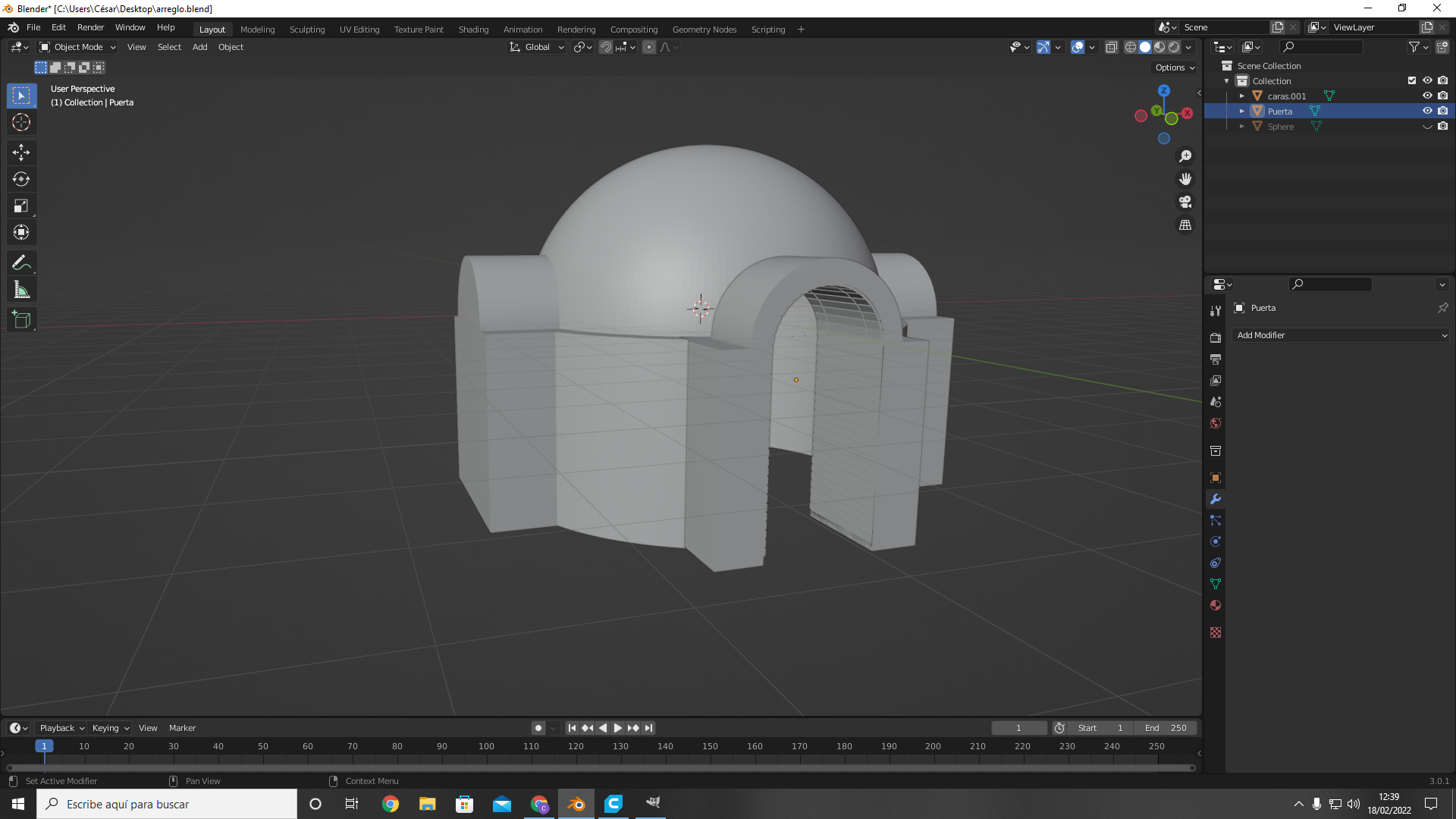Open Object Data properties green triangle icon
The image size is (1456, 819).
pos(1216,584)
